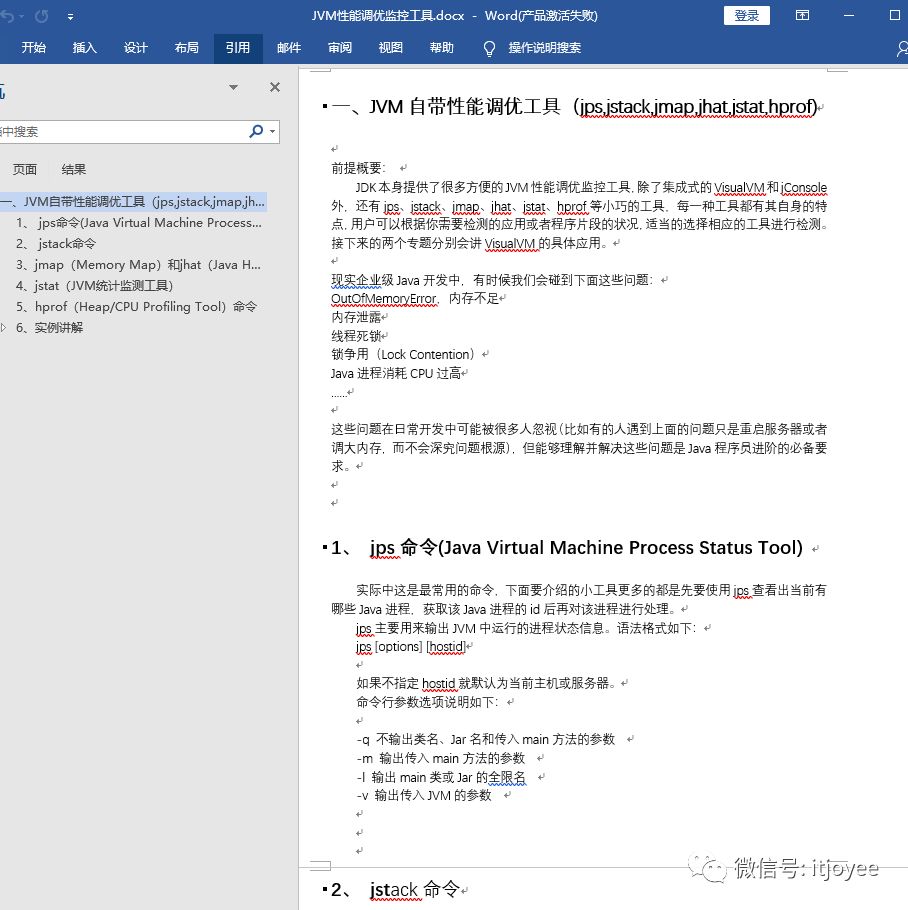
Task: Go to heading 2、jstack命令 in navigation
Action: pos(56,244)
